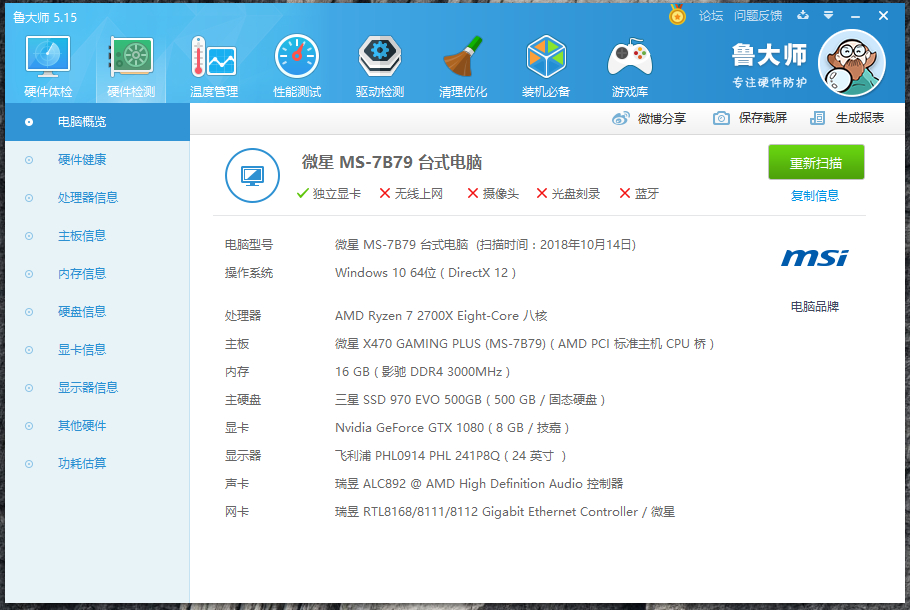Click the 电脑型号 row's model and scan date value
Viewport: 910px width, 610px height.
point(485,244)
